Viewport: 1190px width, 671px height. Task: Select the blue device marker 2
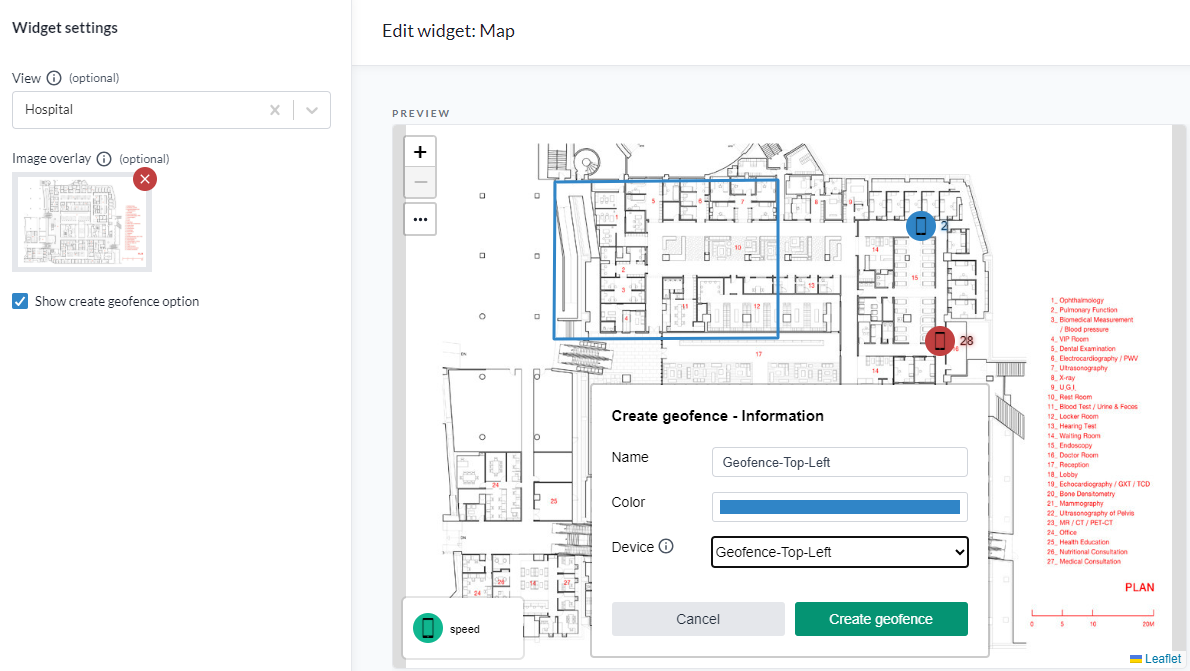pyautogui.click(x=921, y=226)
